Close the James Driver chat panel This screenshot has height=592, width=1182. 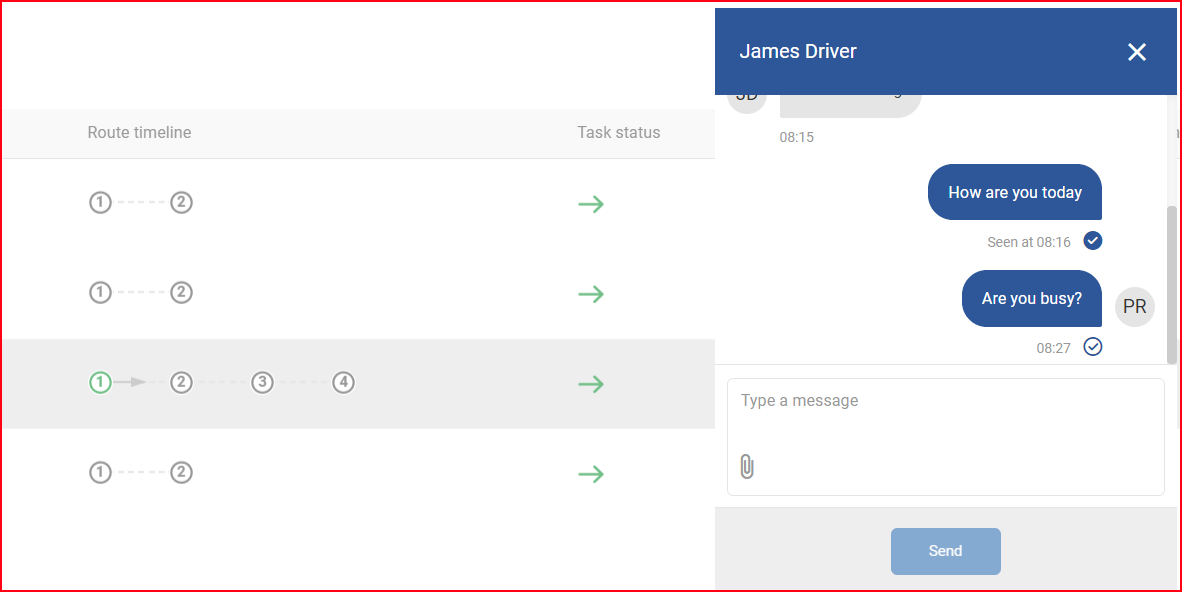(x=1136, y=51)
